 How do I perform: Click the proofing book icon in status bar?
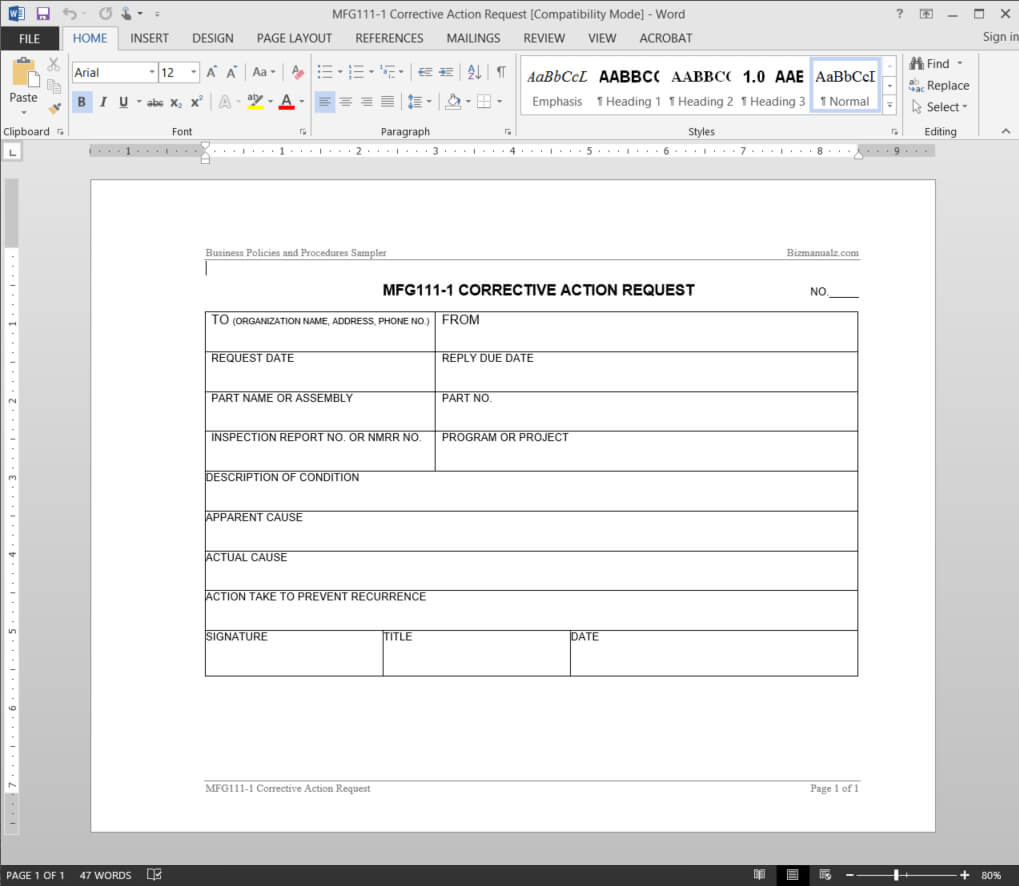154,875
